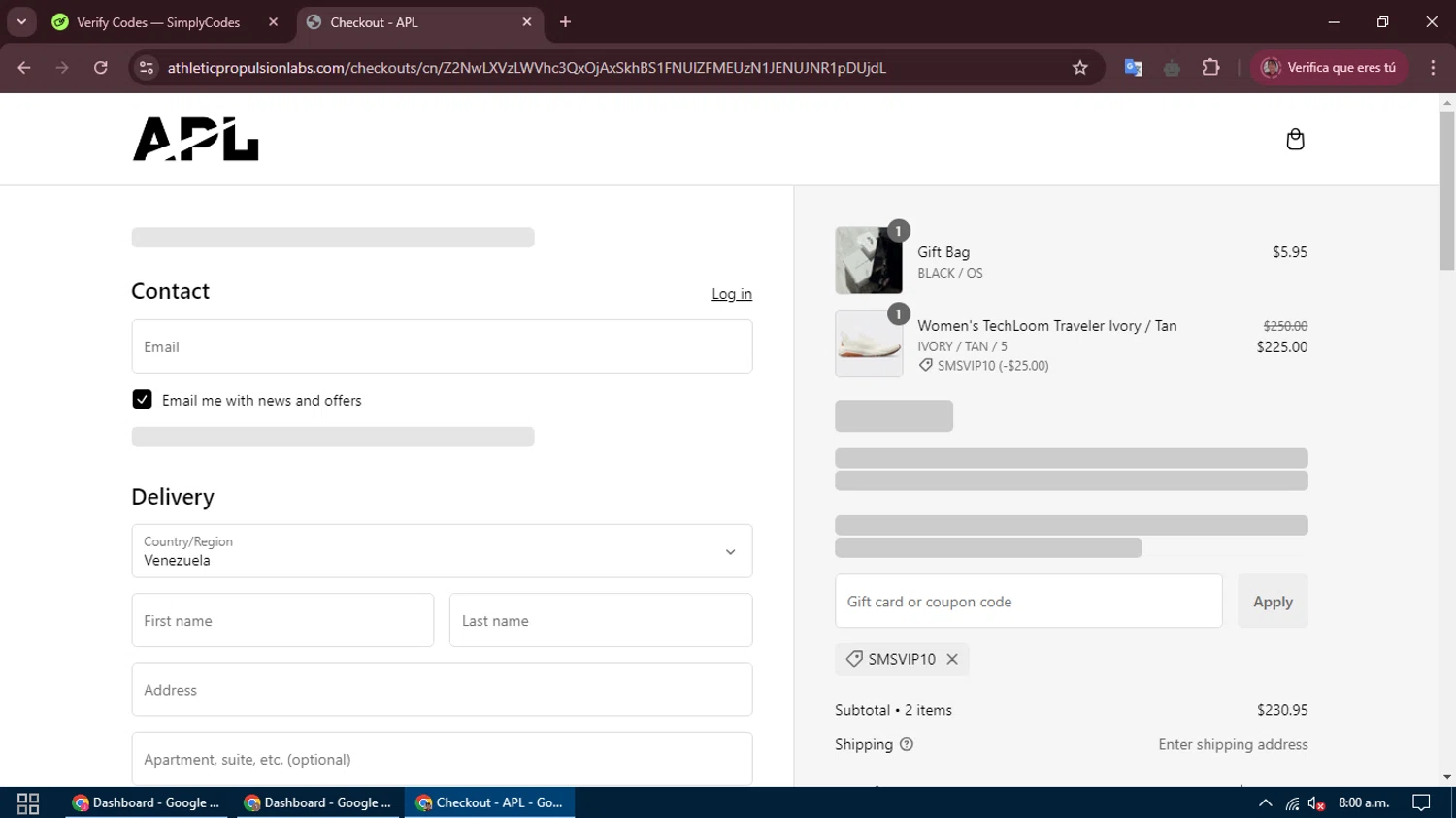
Task: Go forward in browser history
Action: (x=62, y=67)
